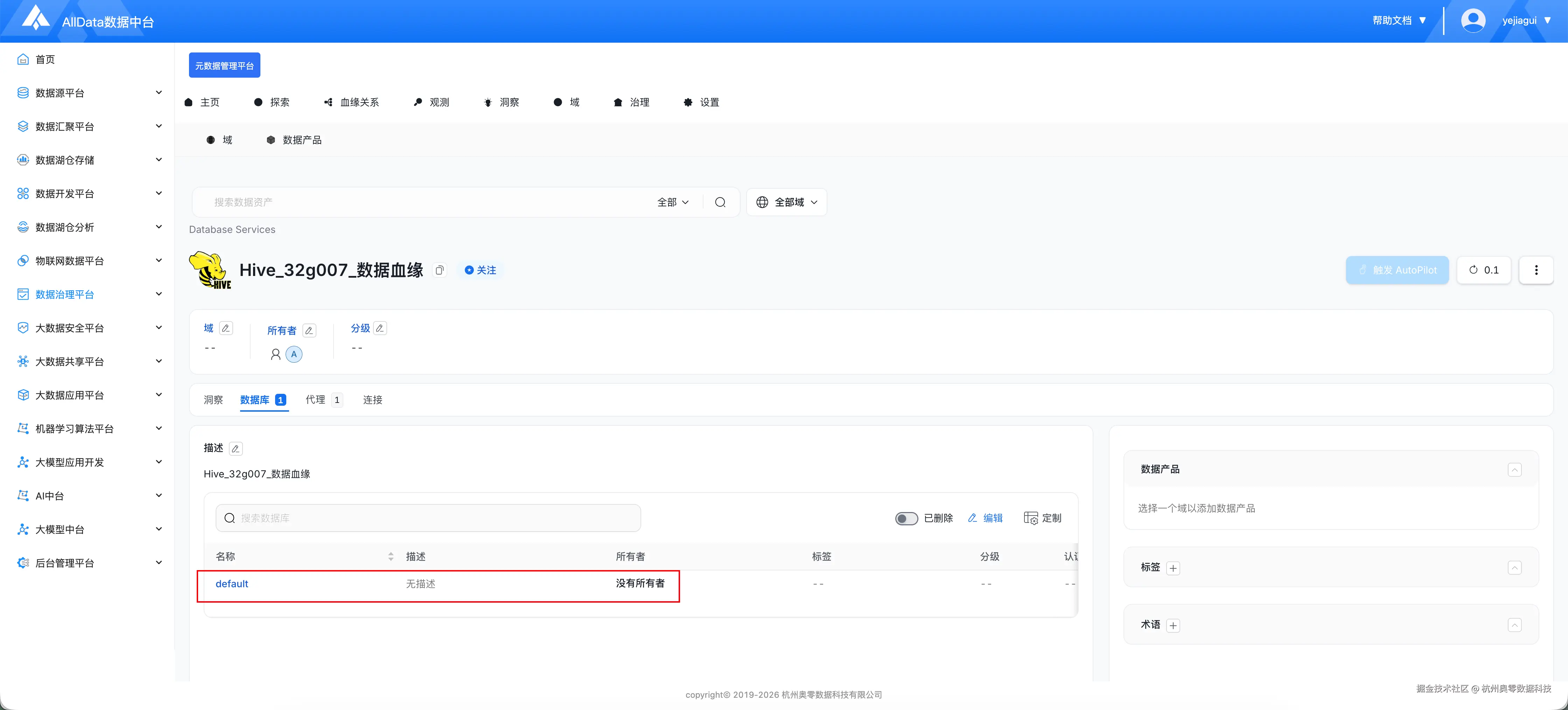Click the 机器学习算法平台 sidebar icon
1568x710 pixels.
(23, 428)
